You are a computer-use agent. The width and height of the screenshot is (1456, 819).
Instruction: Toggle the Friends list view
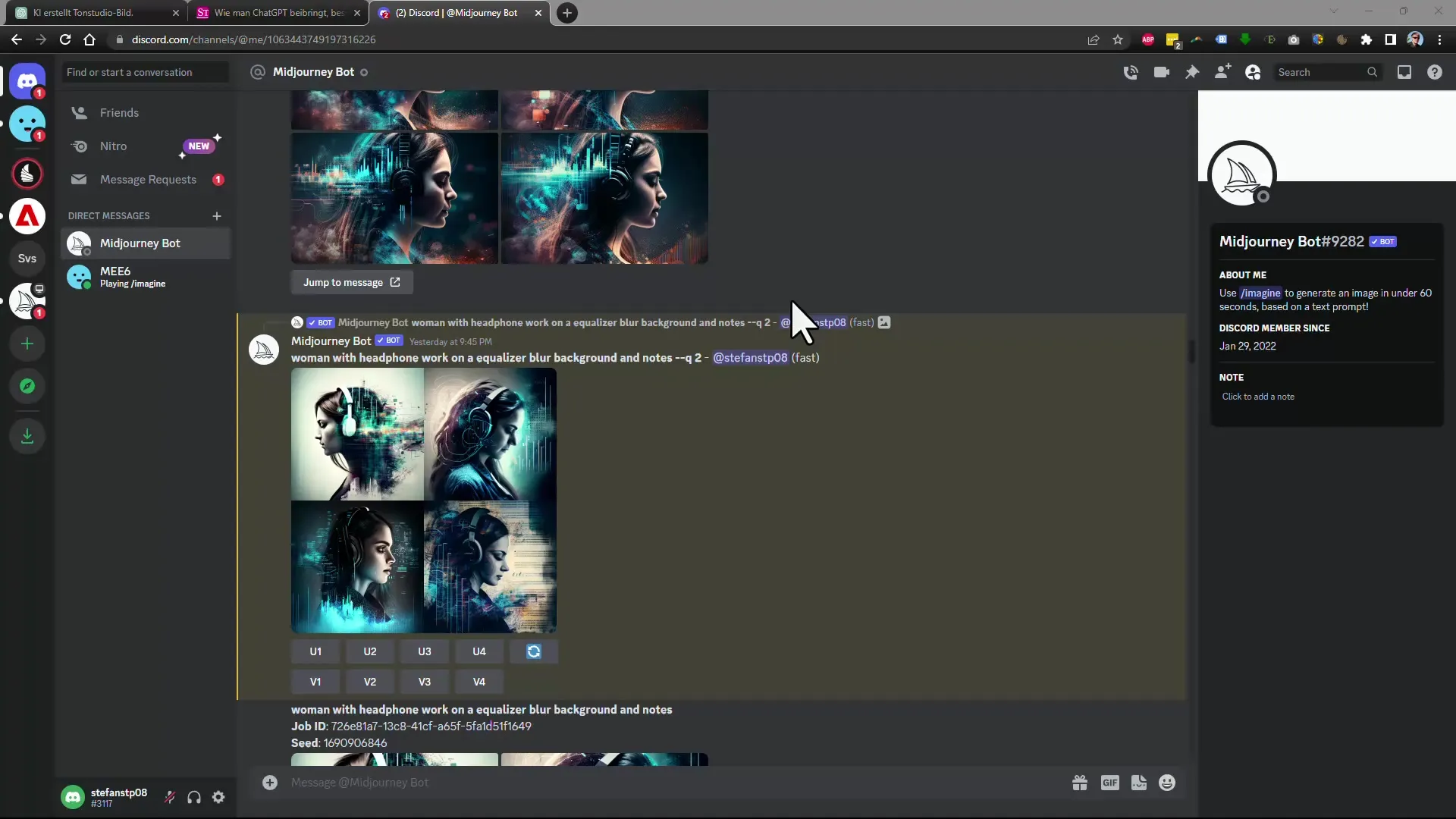point(119,112)
